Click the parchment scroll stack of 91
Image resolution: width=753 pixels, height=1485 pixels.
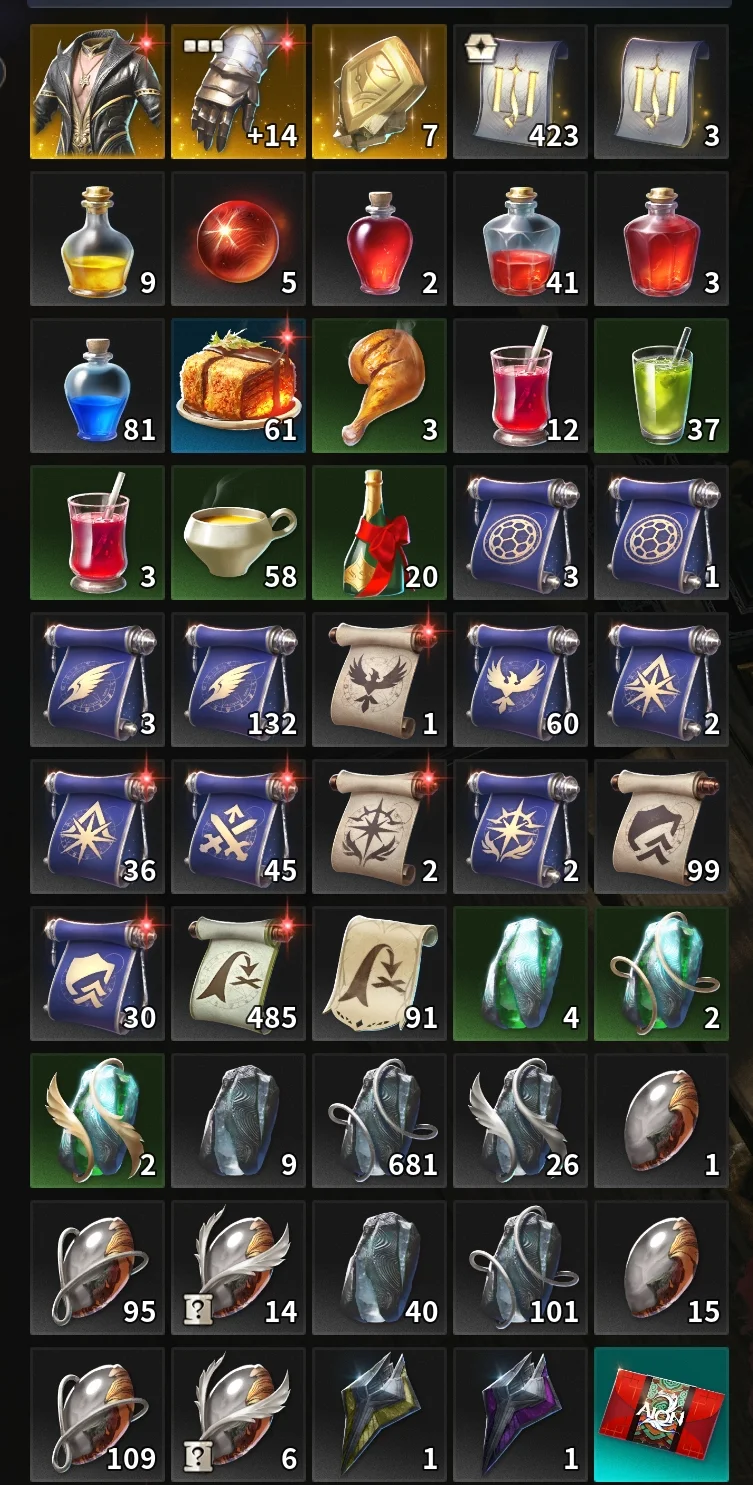pyautogui.click(x=379, y=974)
